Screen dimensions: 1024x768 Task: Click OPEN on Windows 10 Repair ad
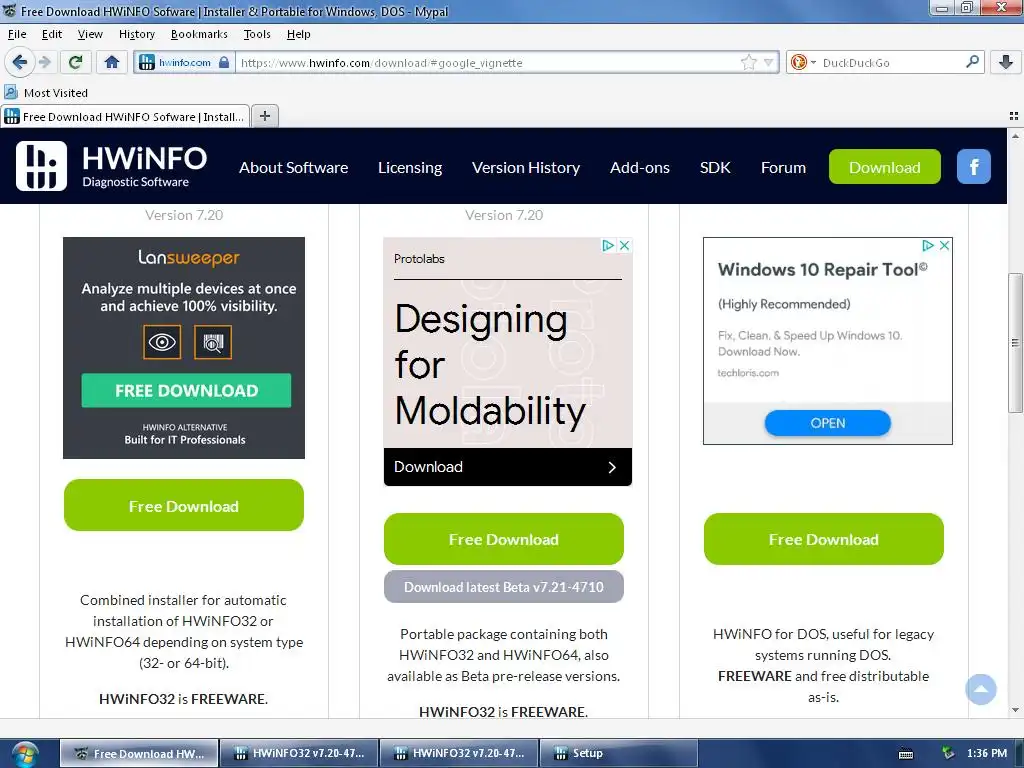827,423
